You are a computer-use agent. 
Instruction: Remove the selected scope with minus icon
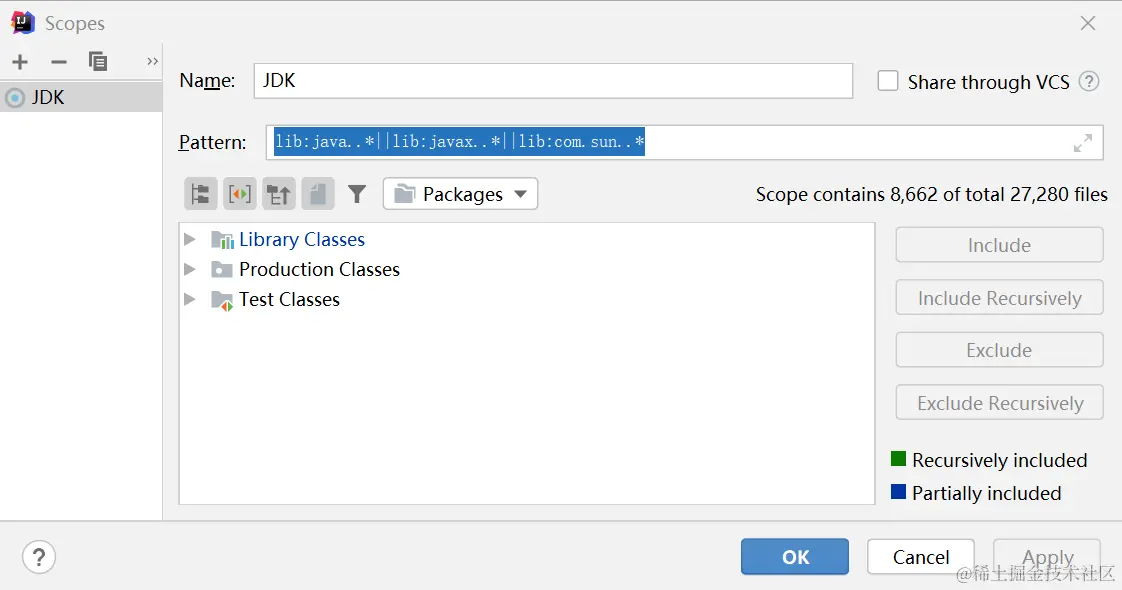tap(59, 62)
